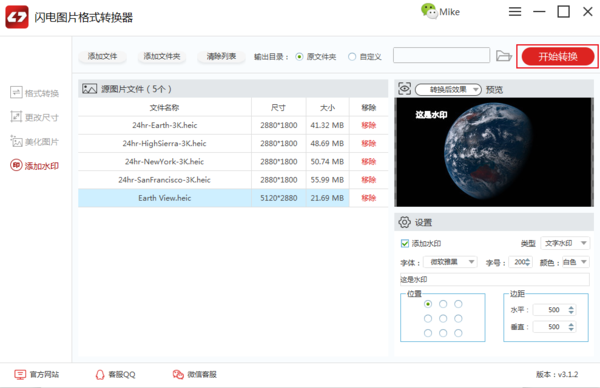Select bottom-left watermark position
Screen dimensions: 600x388
428,333
